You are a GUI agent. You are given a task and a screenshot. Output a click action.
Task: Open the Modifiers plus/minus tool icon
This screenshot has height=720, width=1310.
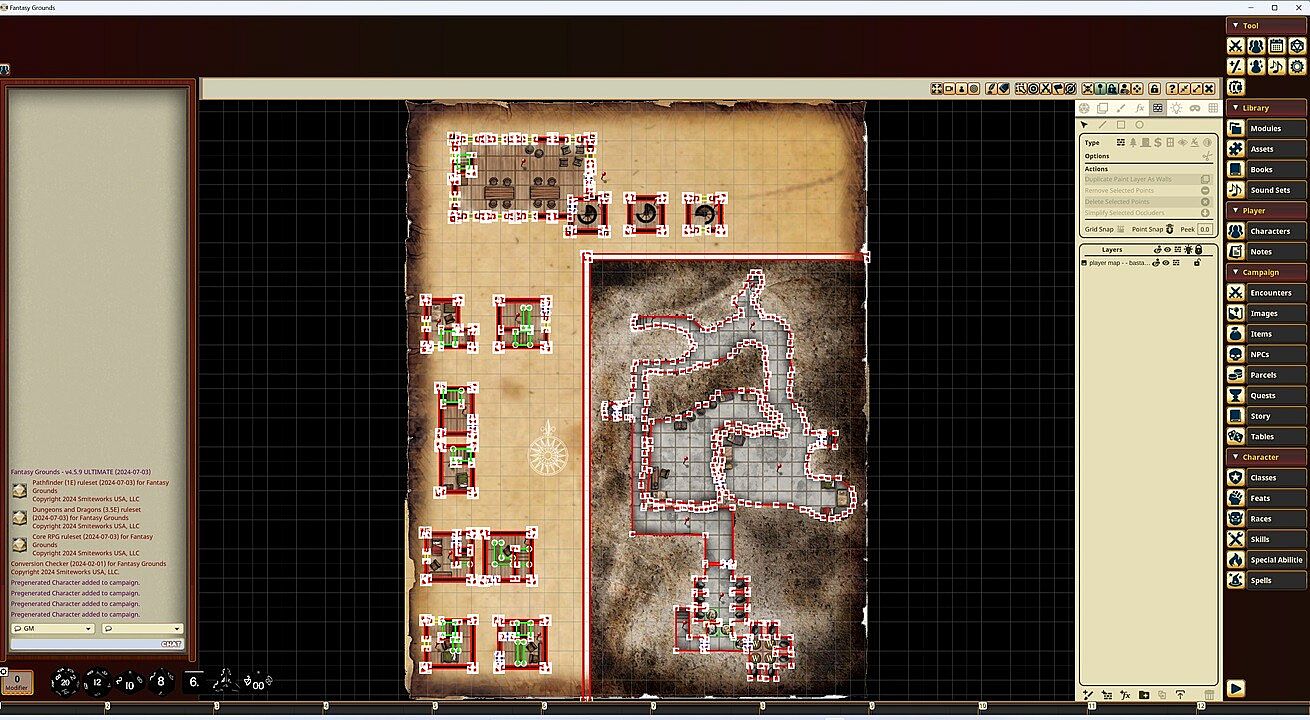[1235, 67]
